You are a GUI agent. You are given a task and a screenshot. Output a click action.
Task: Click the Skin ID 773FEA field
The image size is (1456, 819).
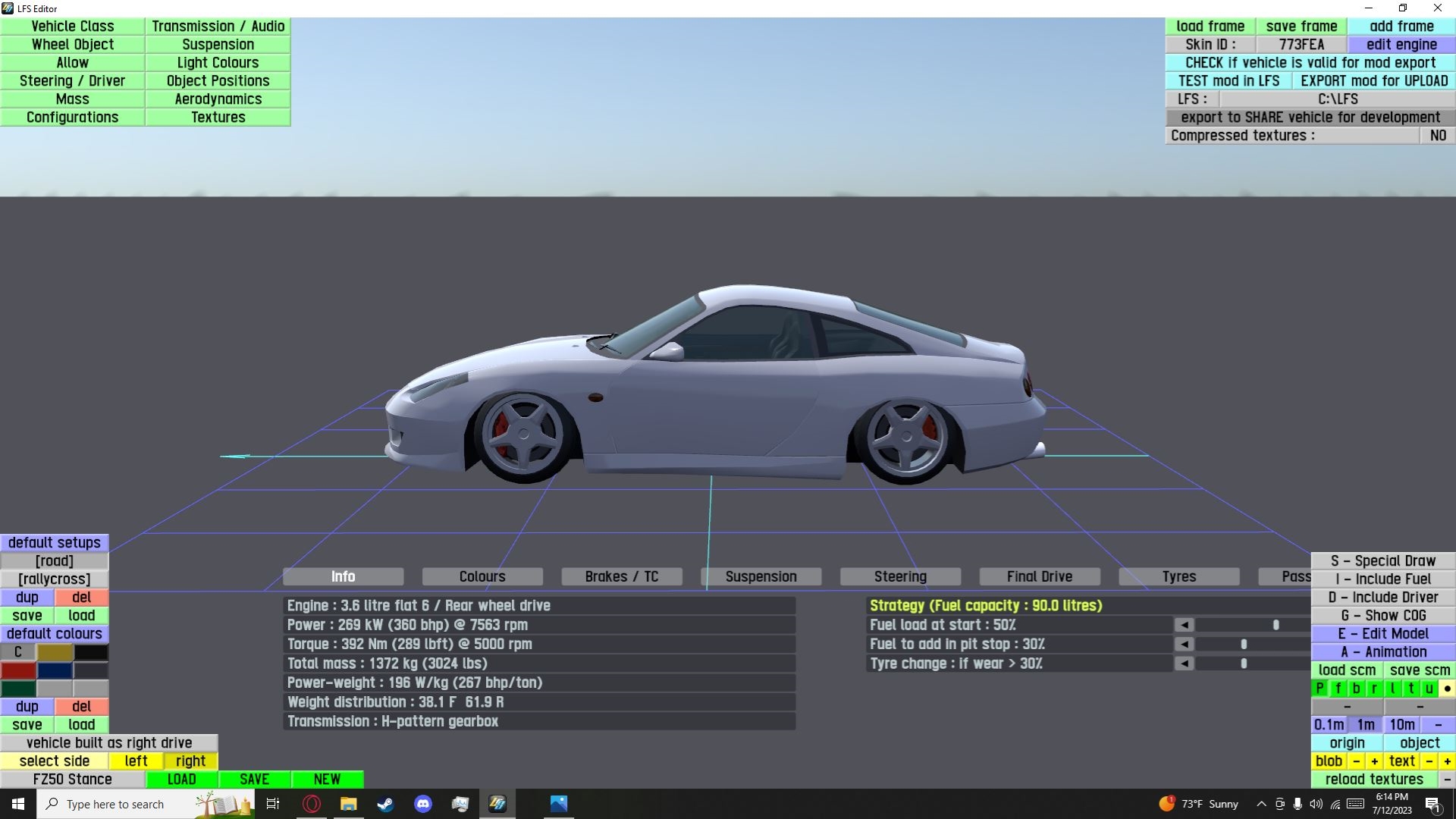click(1301, 45)
